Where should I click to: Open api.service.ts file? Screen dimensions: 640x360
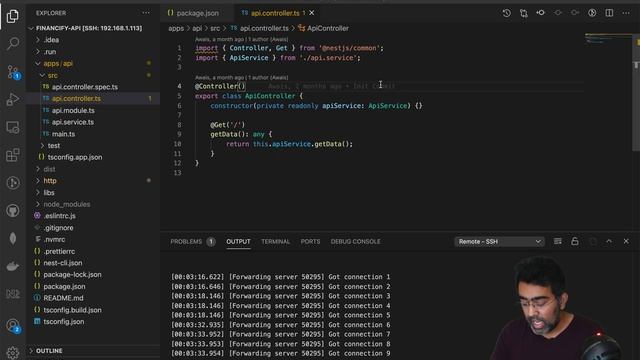tap(73, 122)
